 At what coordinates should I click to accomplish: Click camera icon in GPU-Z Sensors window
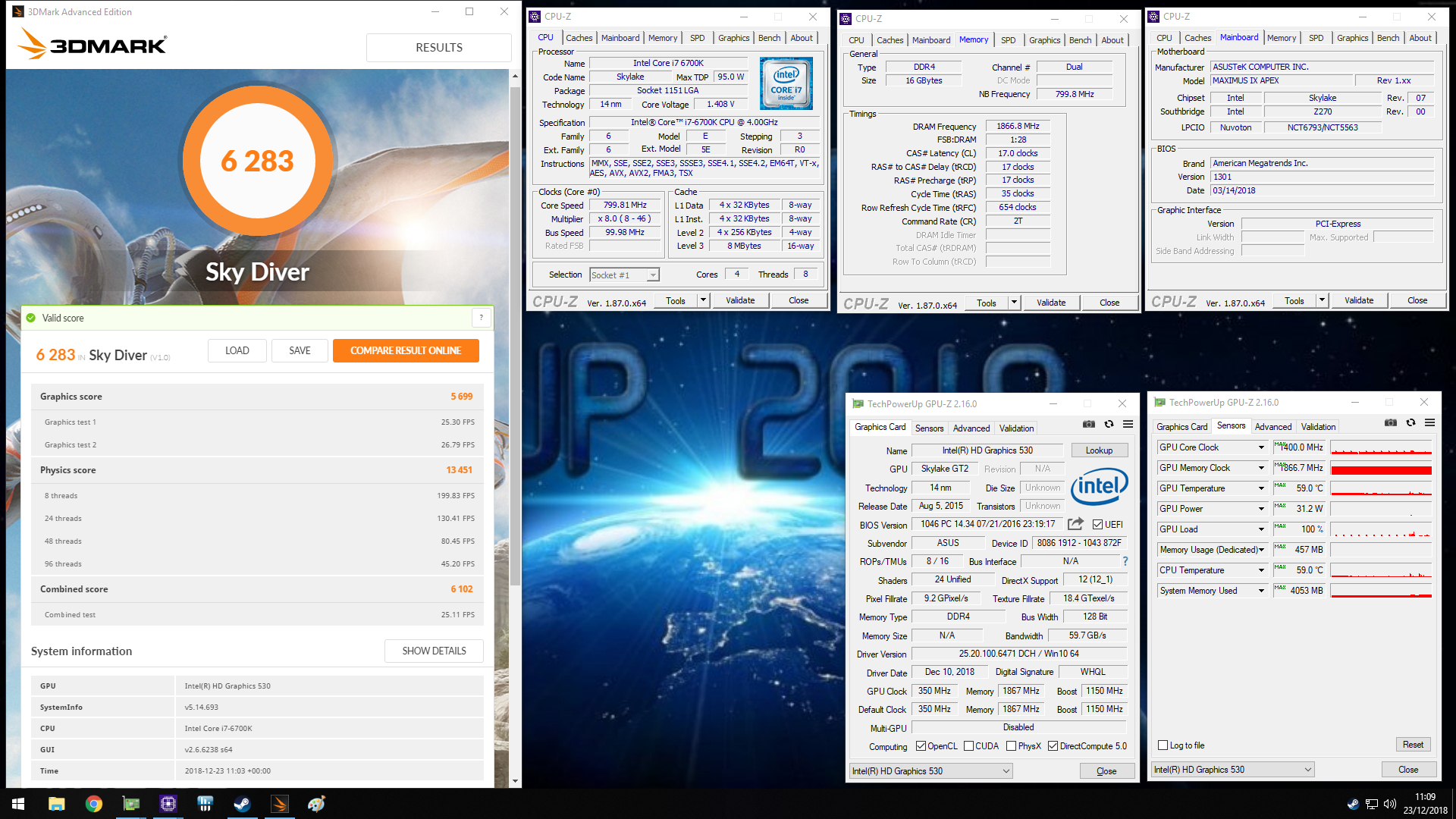(1390, 422)
